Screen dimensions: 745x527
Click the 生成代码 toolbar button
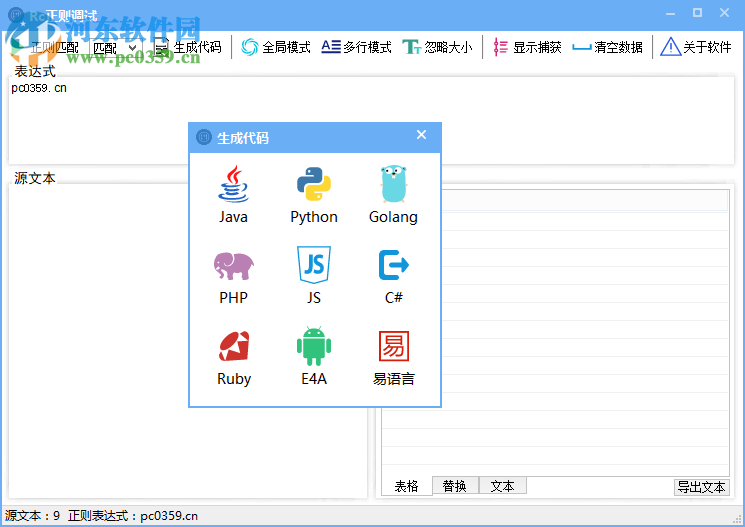pyautogui.click(x=188, y=47)
